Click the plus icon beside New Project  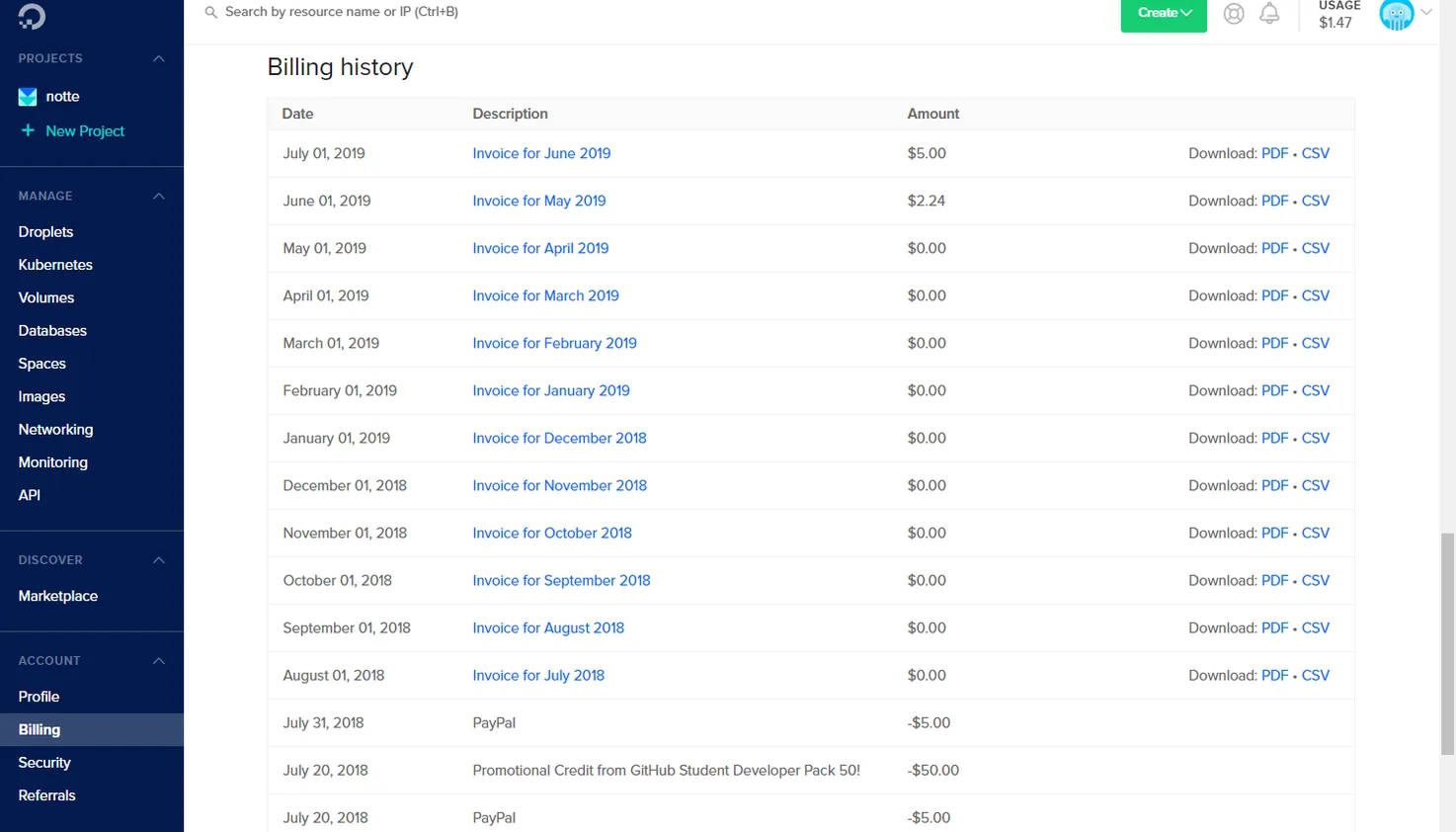pyautogui.click(x=28, y=130)
